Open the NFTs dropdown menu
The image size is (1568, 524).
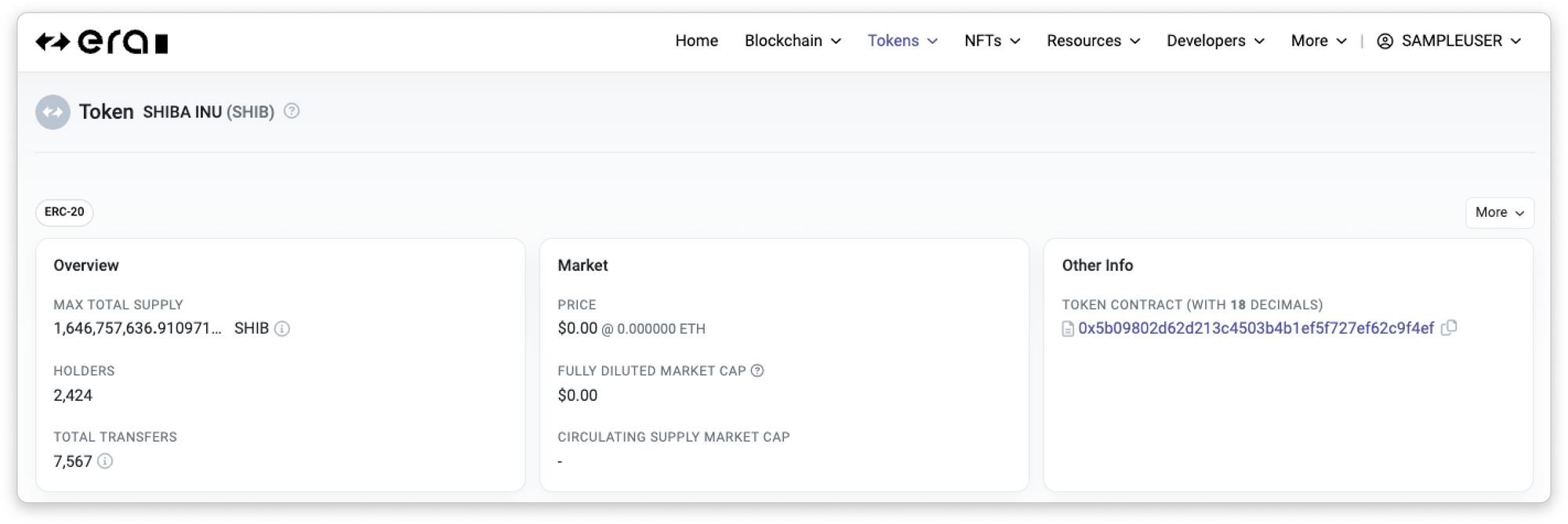click(x=993, y=41)
